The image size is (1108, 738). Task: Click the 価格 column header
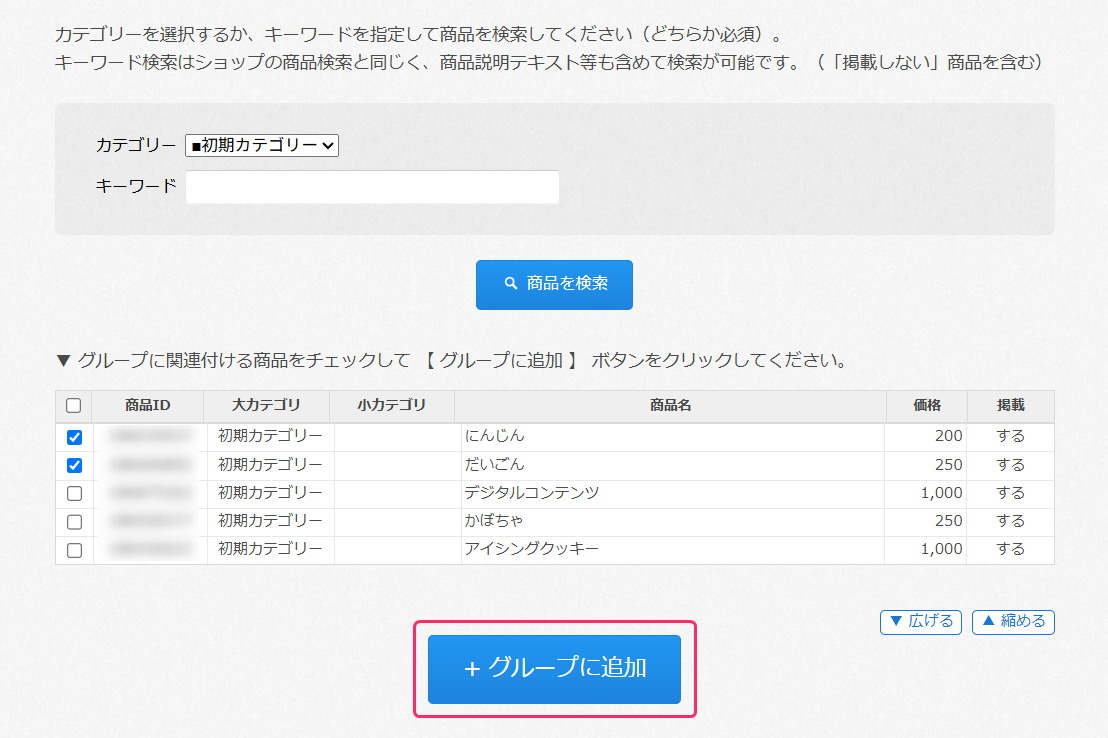926,405
